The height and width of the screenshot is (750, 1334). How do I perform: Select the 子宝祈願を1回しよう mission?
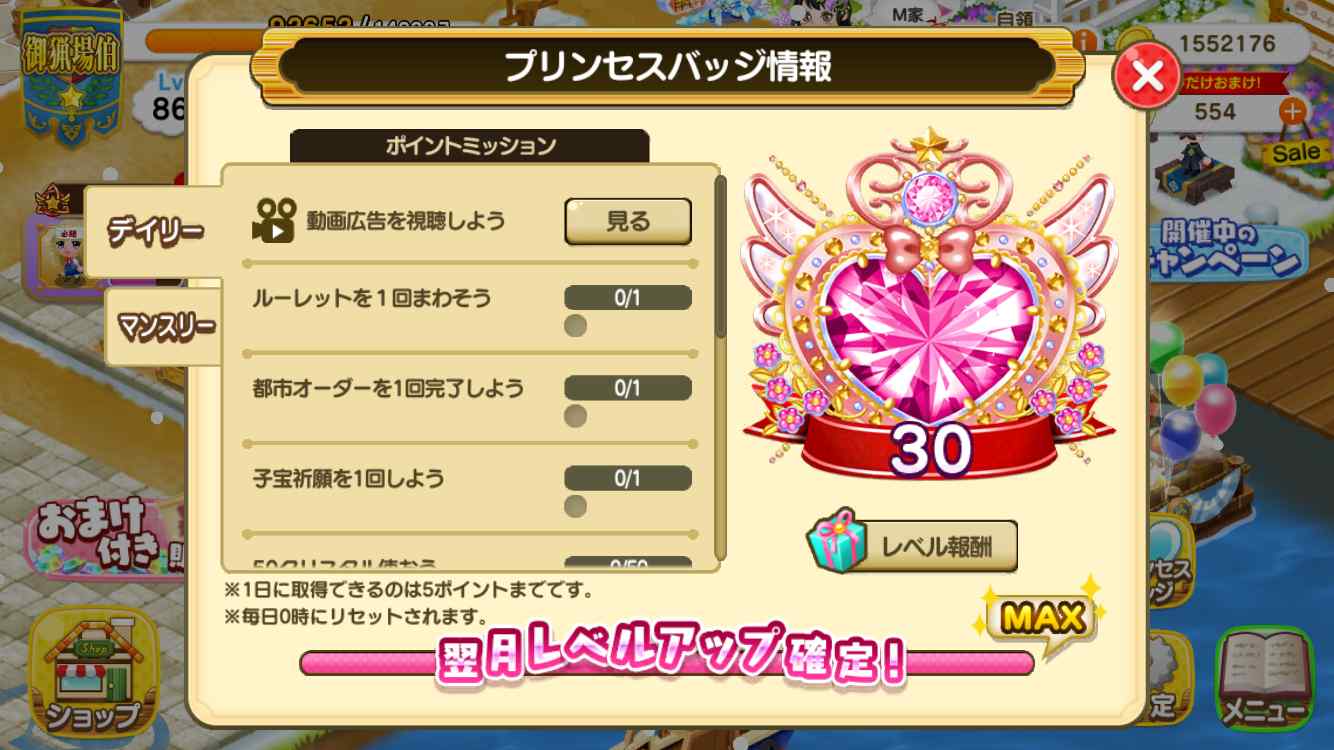coord(471,491)
